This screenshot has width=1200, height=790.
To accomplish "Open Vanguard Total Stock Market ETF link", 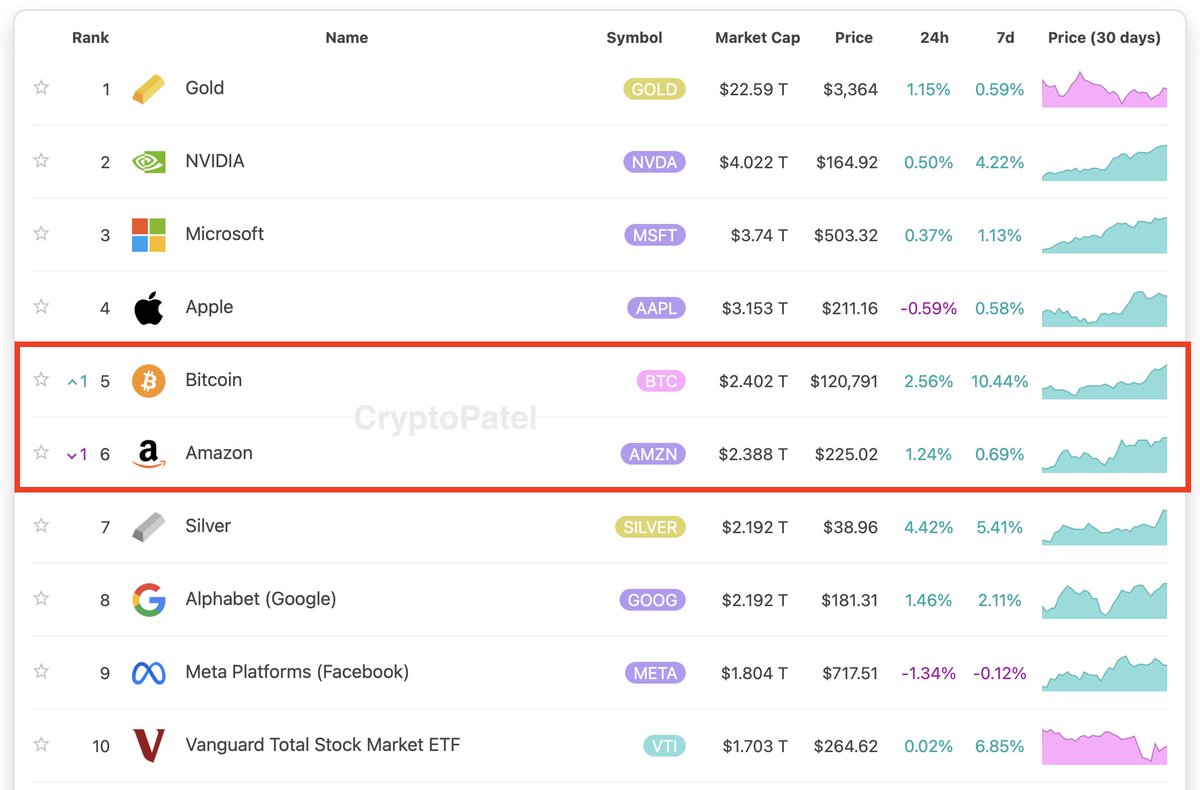I will pyautogui.click(x=323, y=745).
